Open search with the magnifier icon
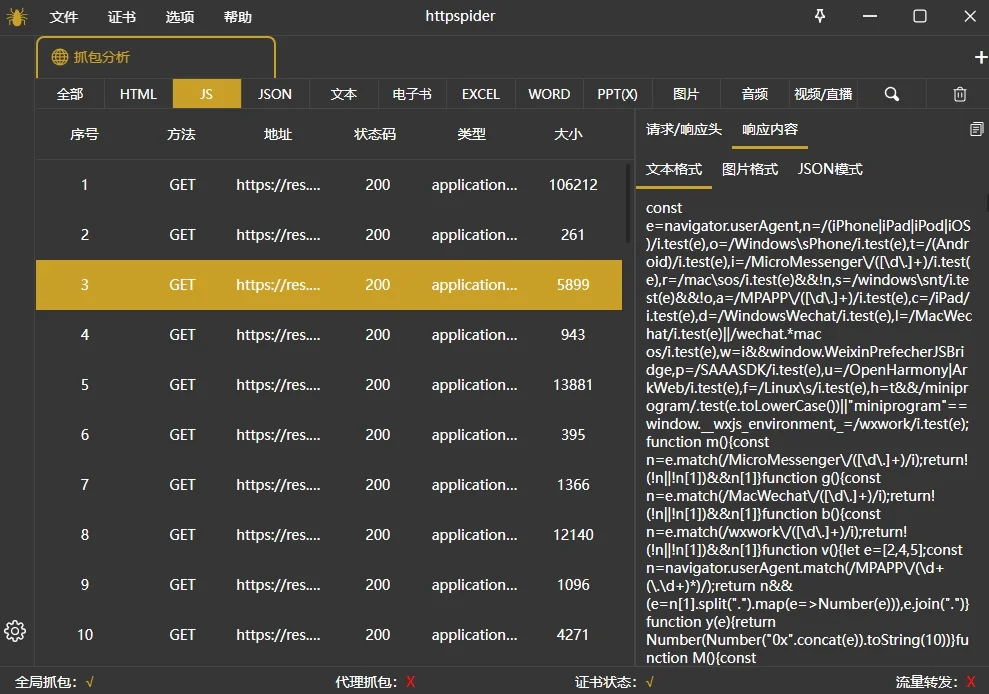989x694 pixels. [891, 94]
